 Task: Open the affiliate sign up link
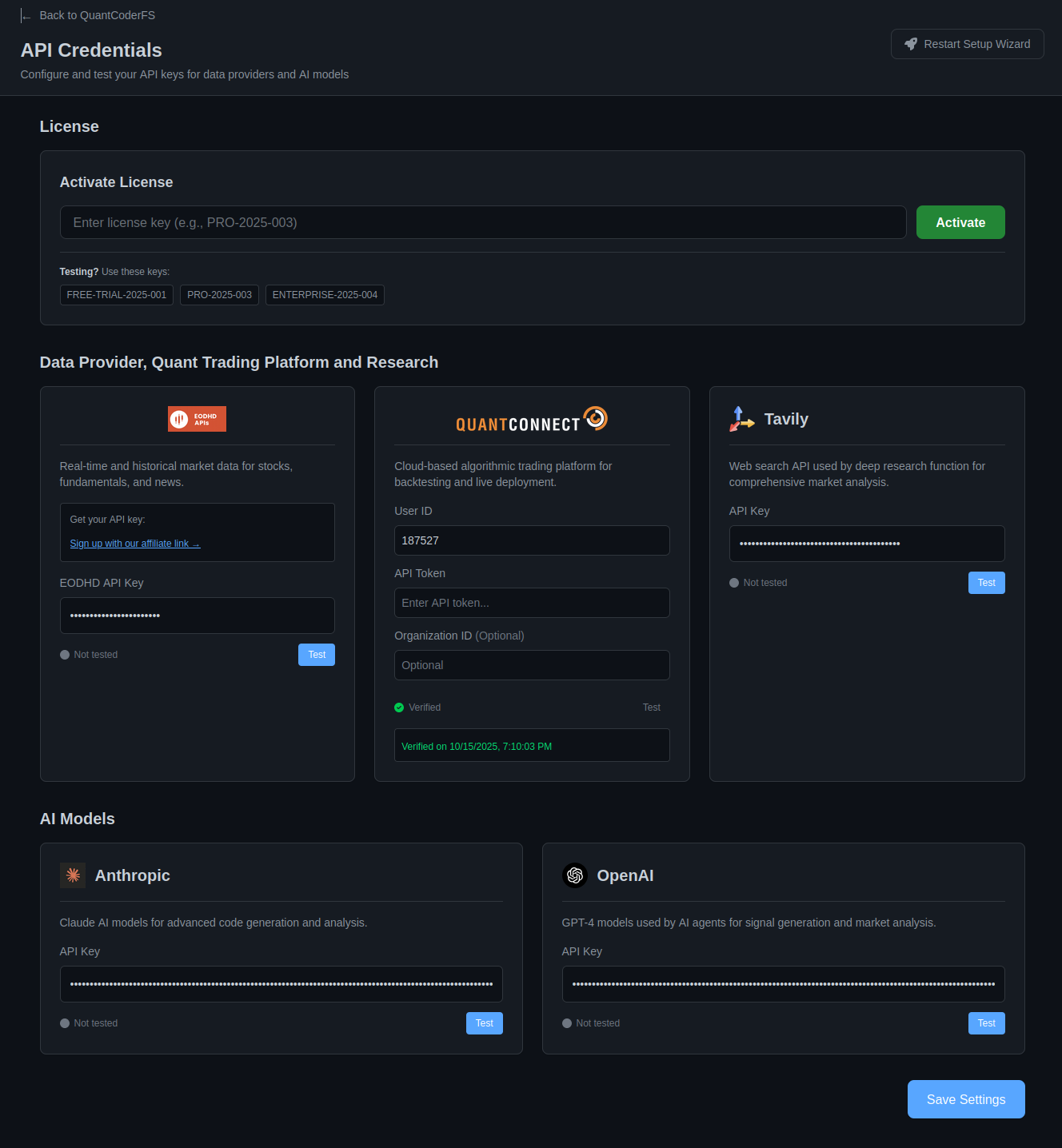pyautogui.click(x=134, y=543)
